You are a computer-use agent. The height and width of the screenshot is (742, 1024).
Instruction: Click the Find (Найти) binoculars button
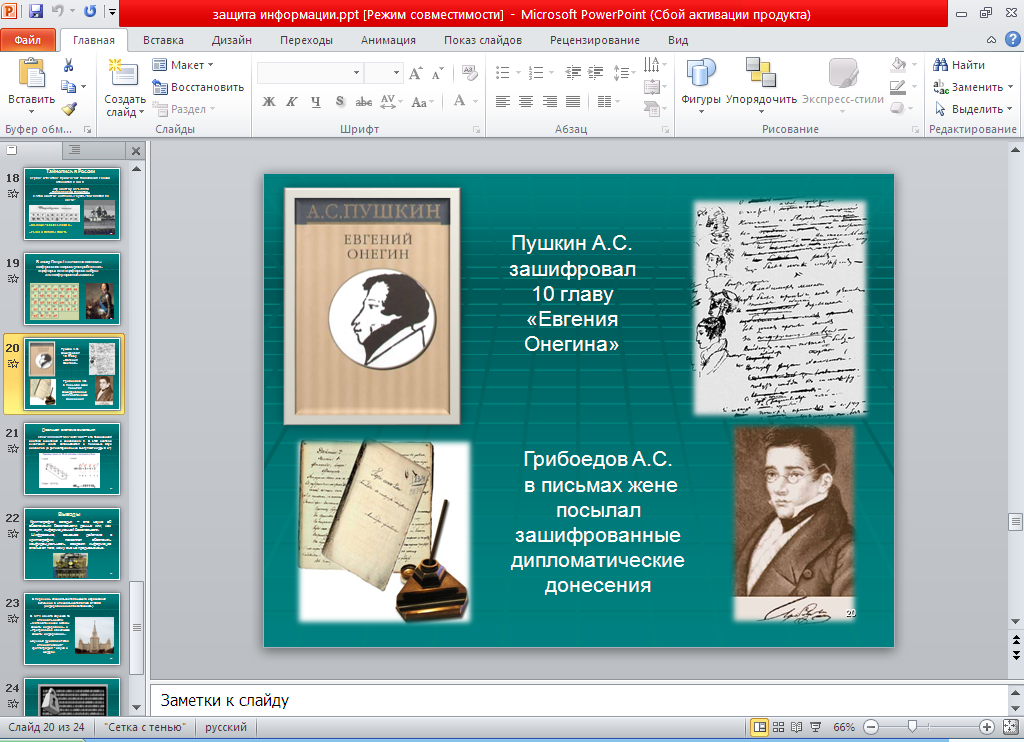pyautogui.click(x=959, y=65)
